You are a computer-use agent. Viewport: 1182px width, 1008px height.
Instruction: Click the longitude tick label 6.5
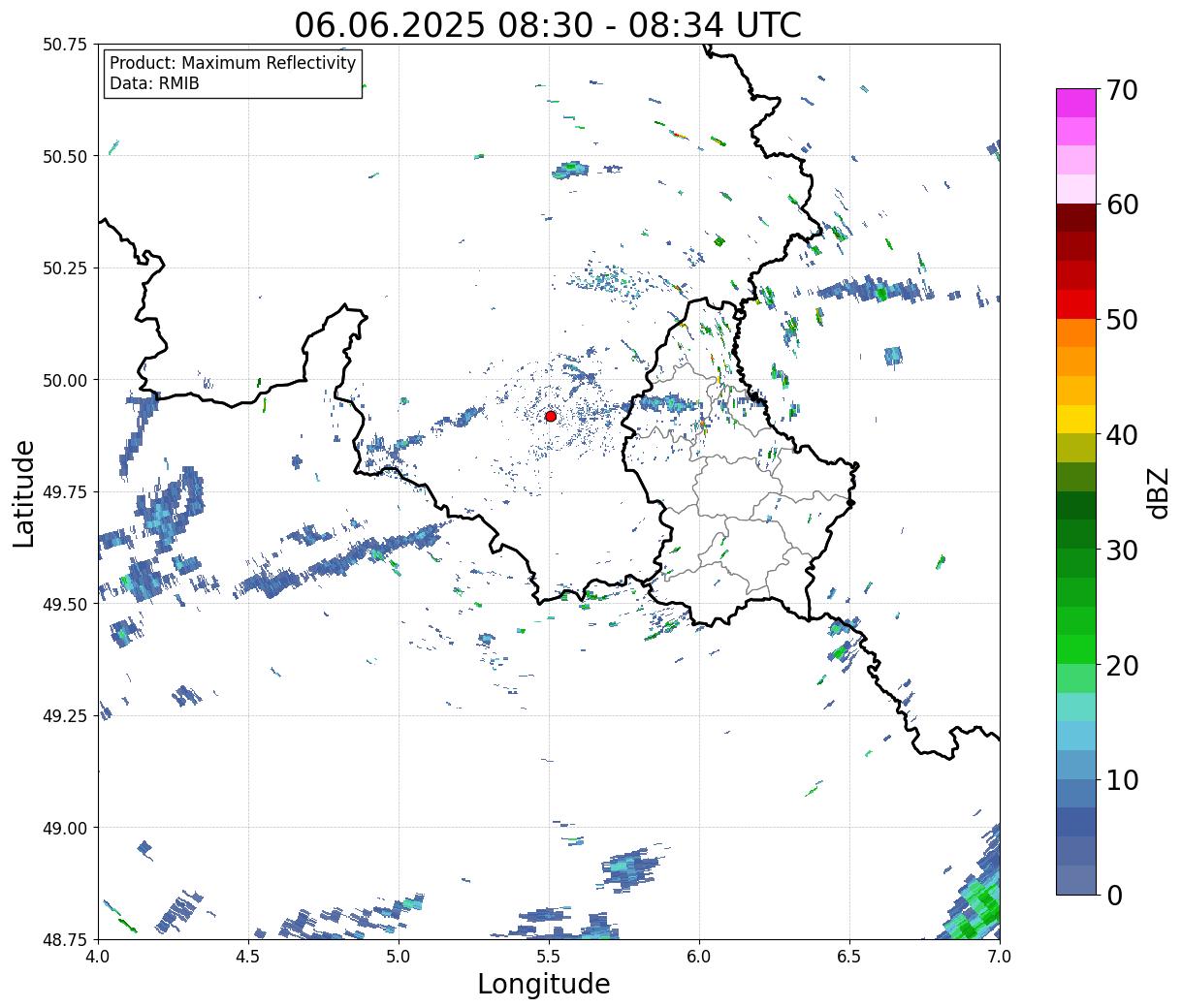click(849, 957)
